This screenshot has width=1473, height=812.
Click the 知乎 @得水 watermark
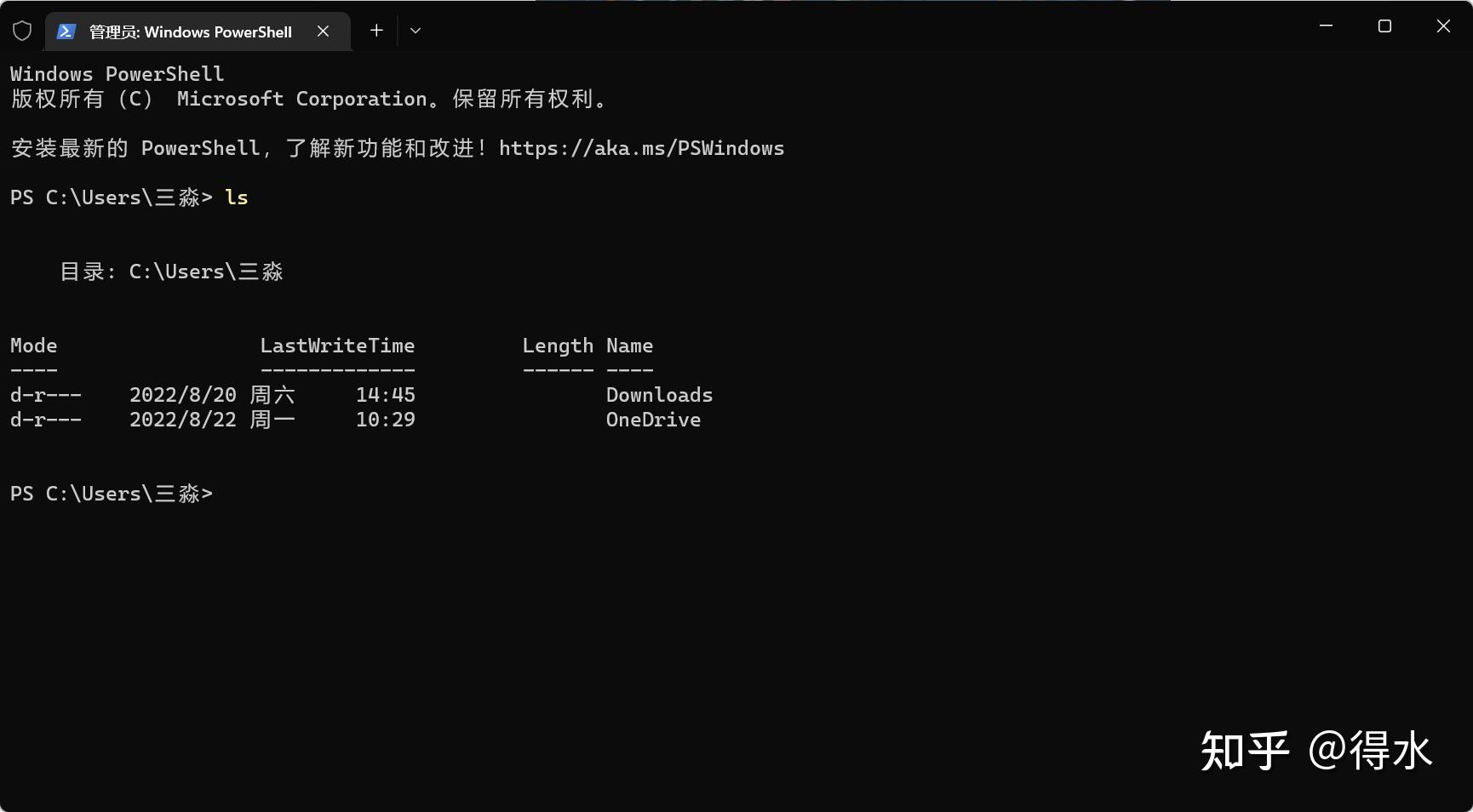(1316, 751)
